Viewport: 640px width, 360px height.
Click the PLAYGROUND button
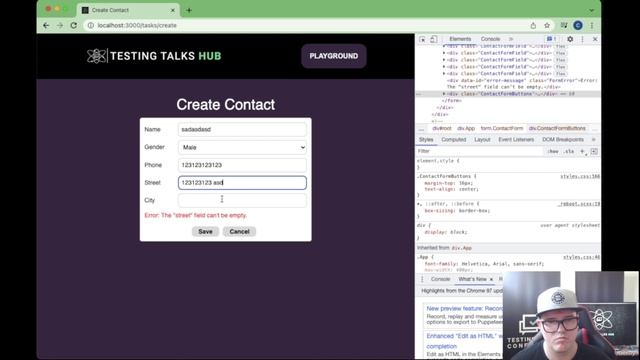(333, 56)
